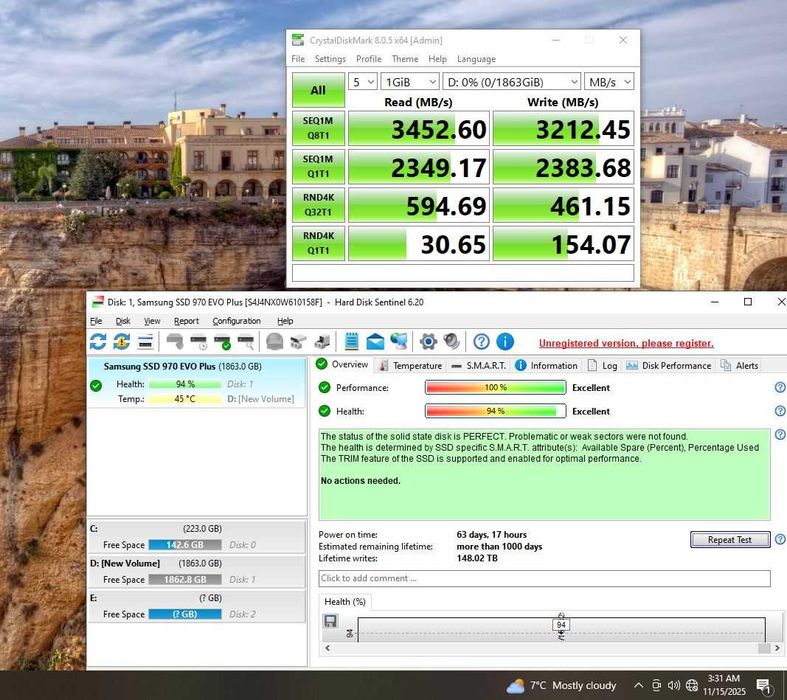The image size is (787, 700).
Task: Click the grey dome-shaped toolbar icon
Action: (275, 342)
